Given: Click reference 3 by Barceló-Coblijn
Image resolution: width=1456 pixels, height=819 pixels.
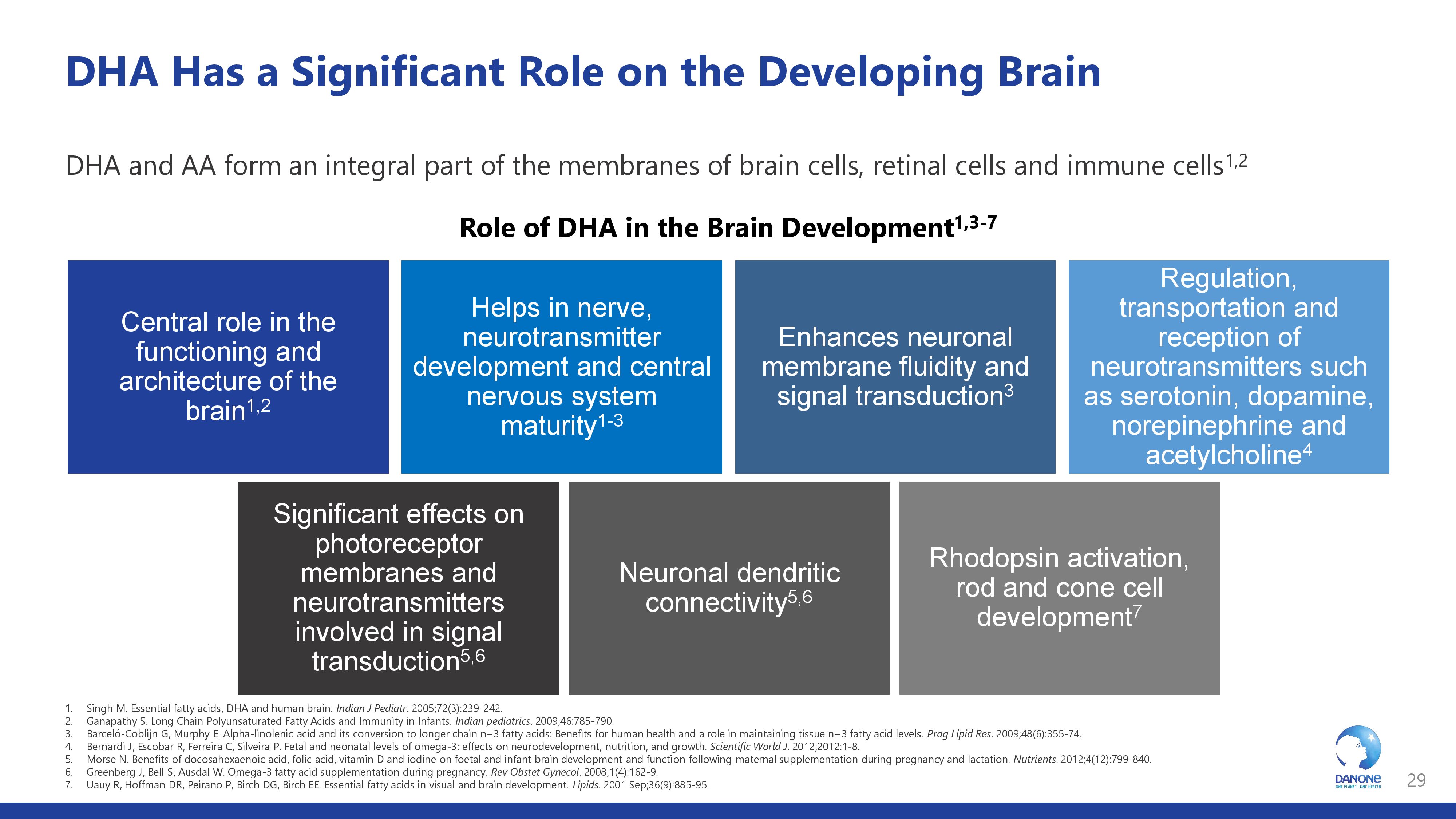Looking at the screenshot, I should pyautogui.click(x=583, y=734).
